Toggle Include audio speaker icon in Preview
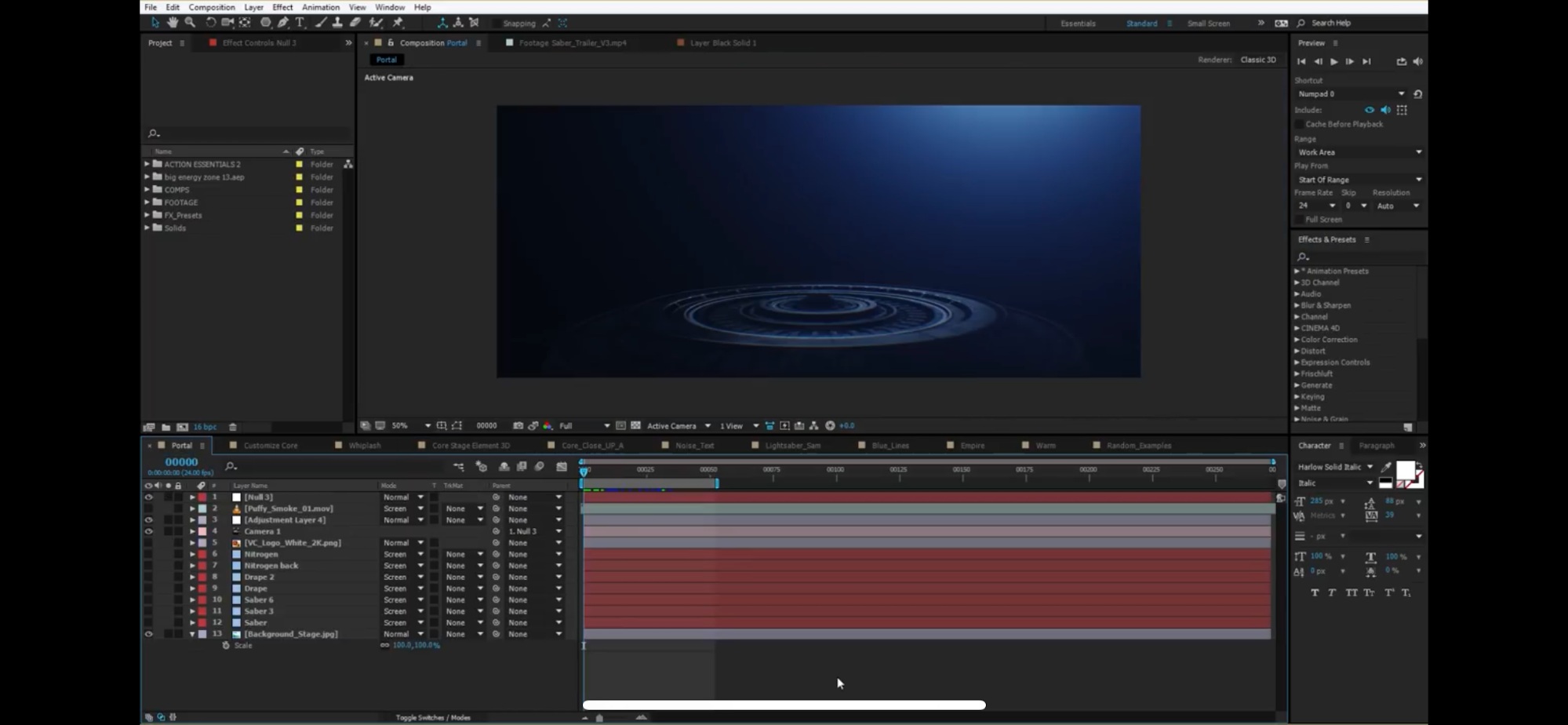This screenshot has height=725, width=1568. 1386,110
